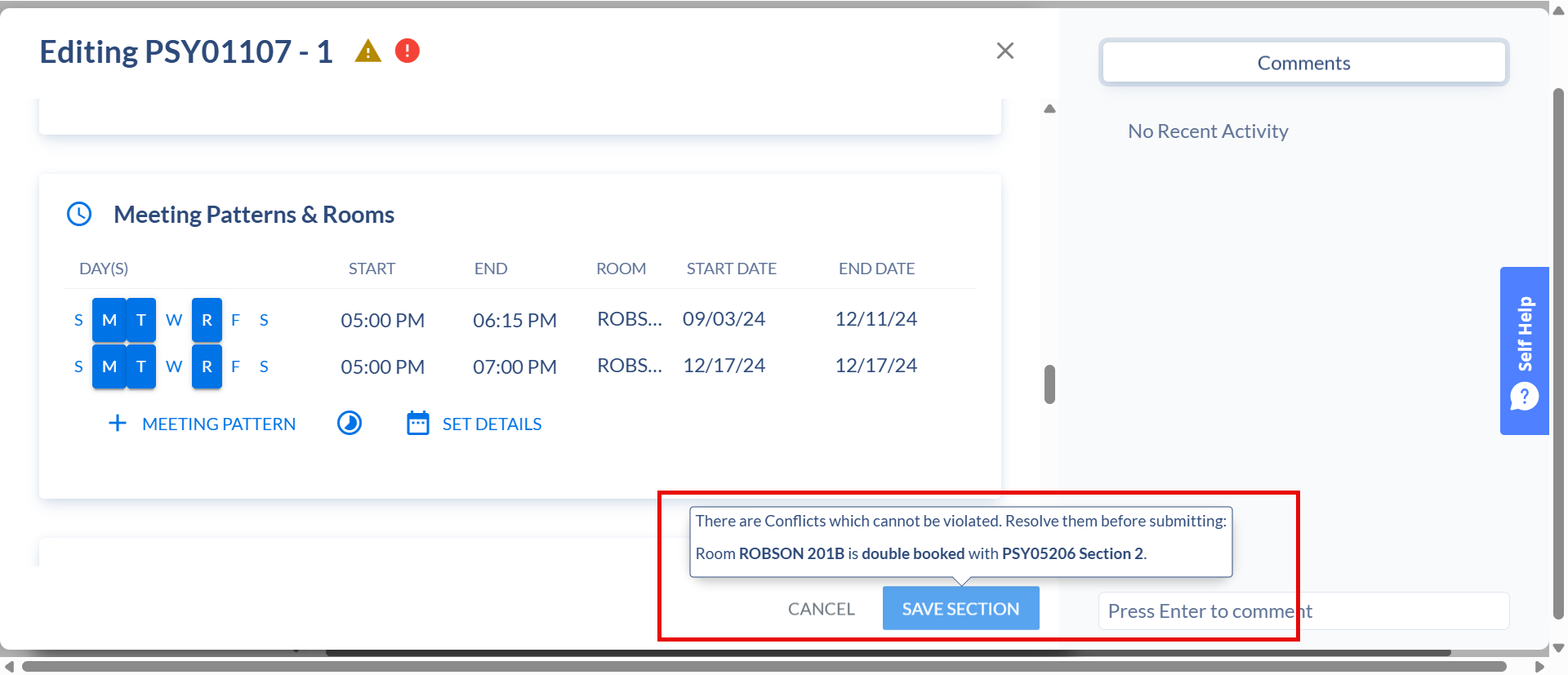Open the time picker clock icon next to Meeting Pattern

click(x=350, y=423)
